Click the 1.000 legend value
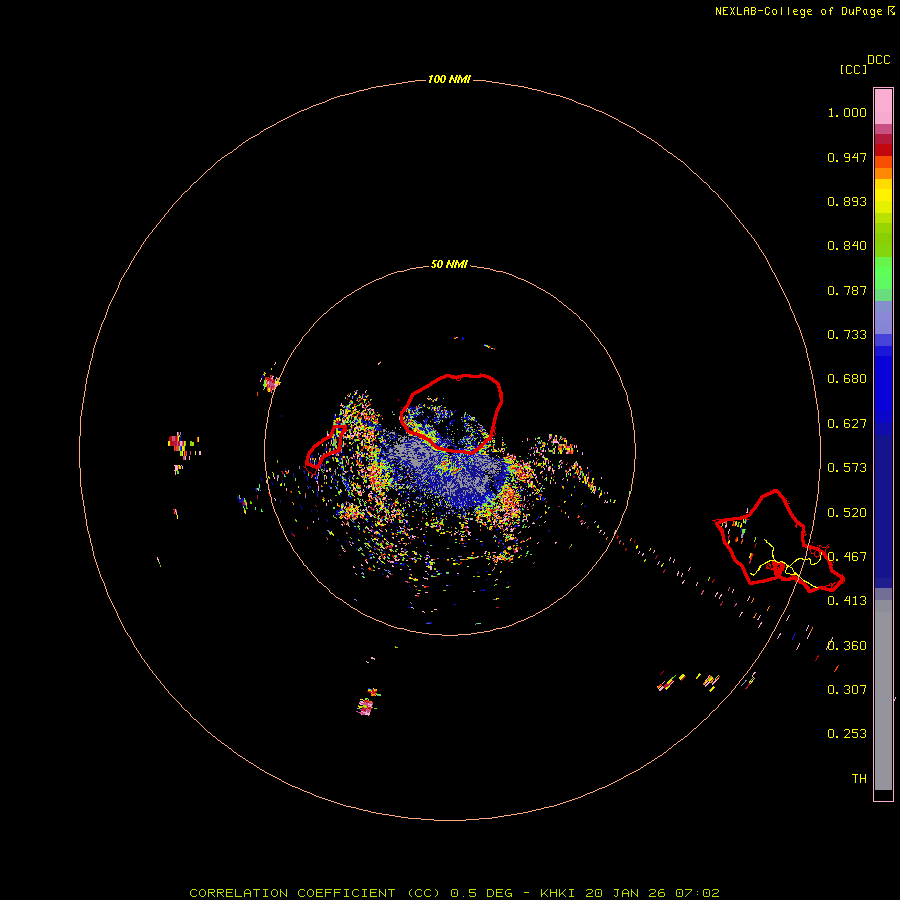This screenshot has width=900, height=900. 847,112
